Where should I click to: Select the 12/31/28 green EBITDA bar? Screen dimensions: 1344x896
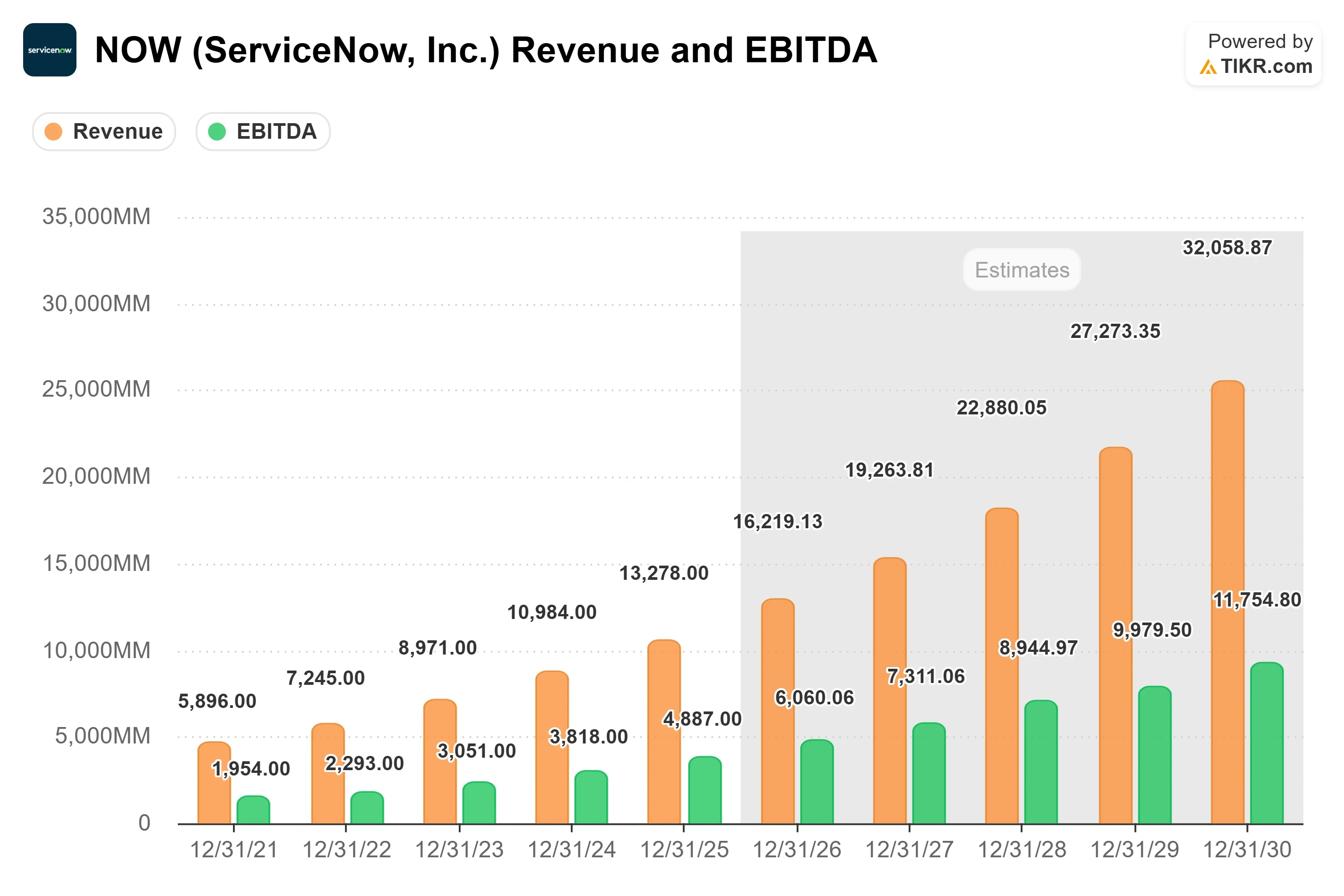(1041, 762)
